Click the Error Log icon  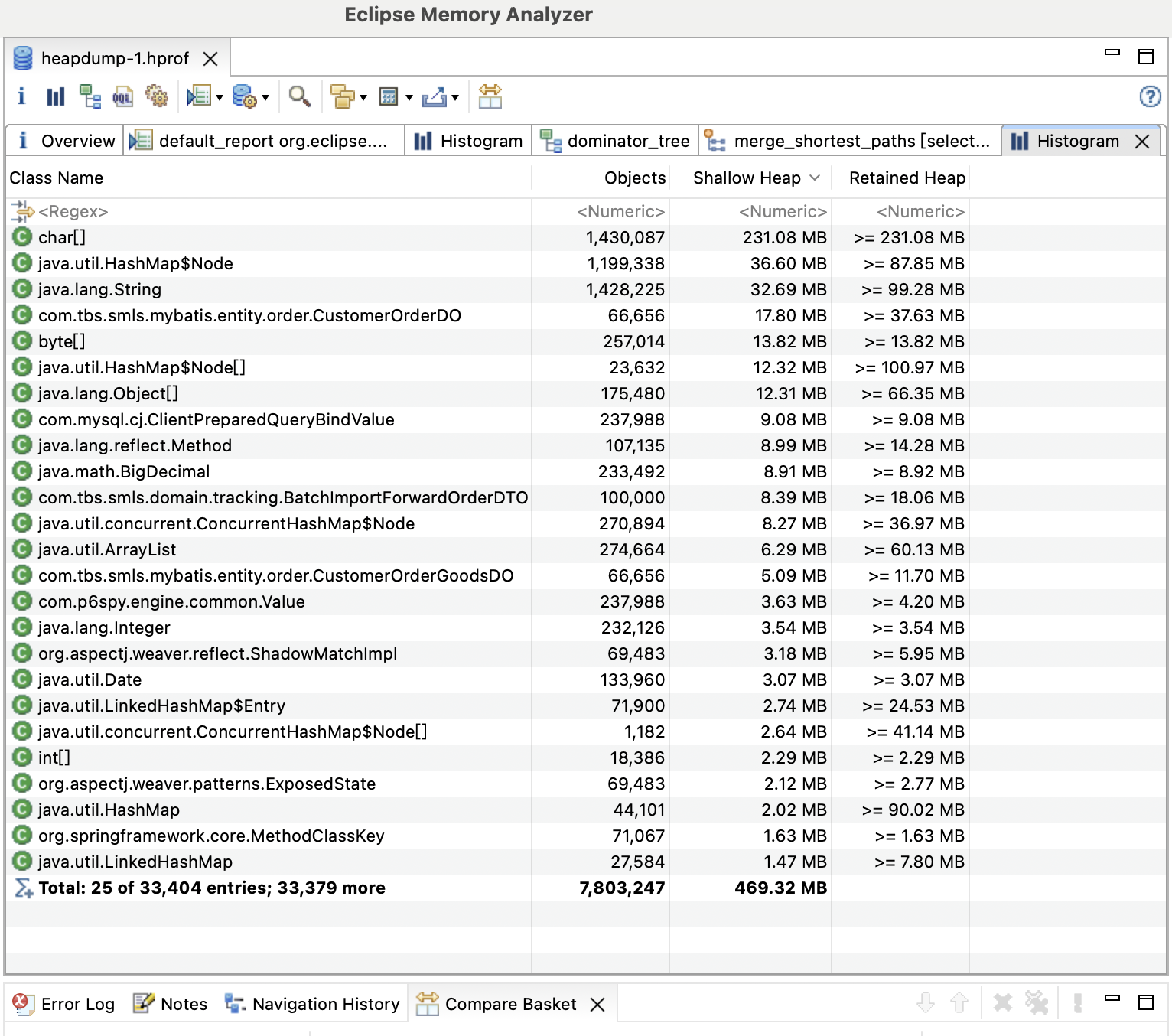tap(23, 1004)
